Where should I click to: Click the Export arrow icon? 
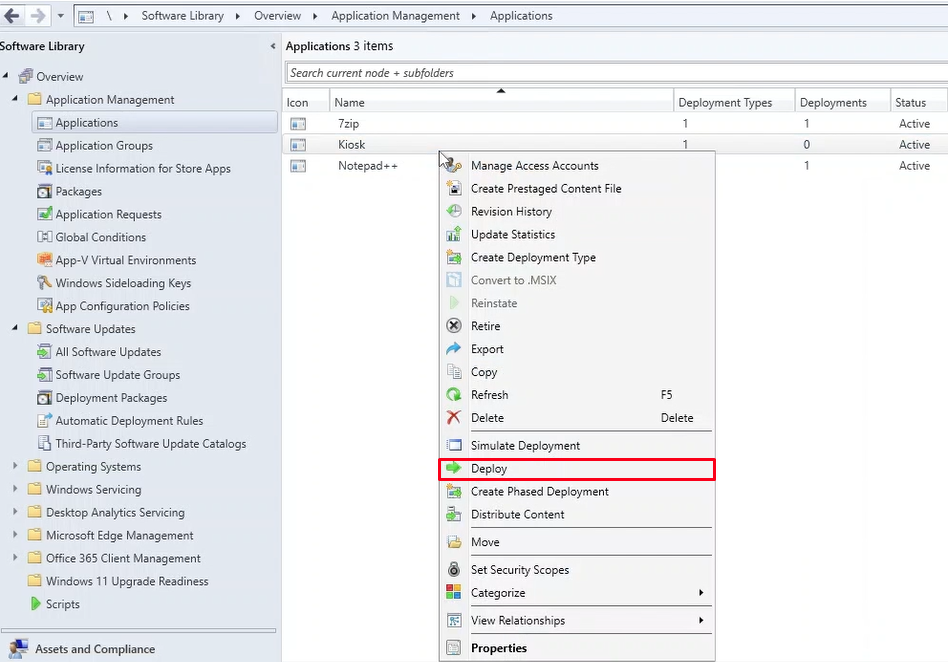tap(453, 349)
